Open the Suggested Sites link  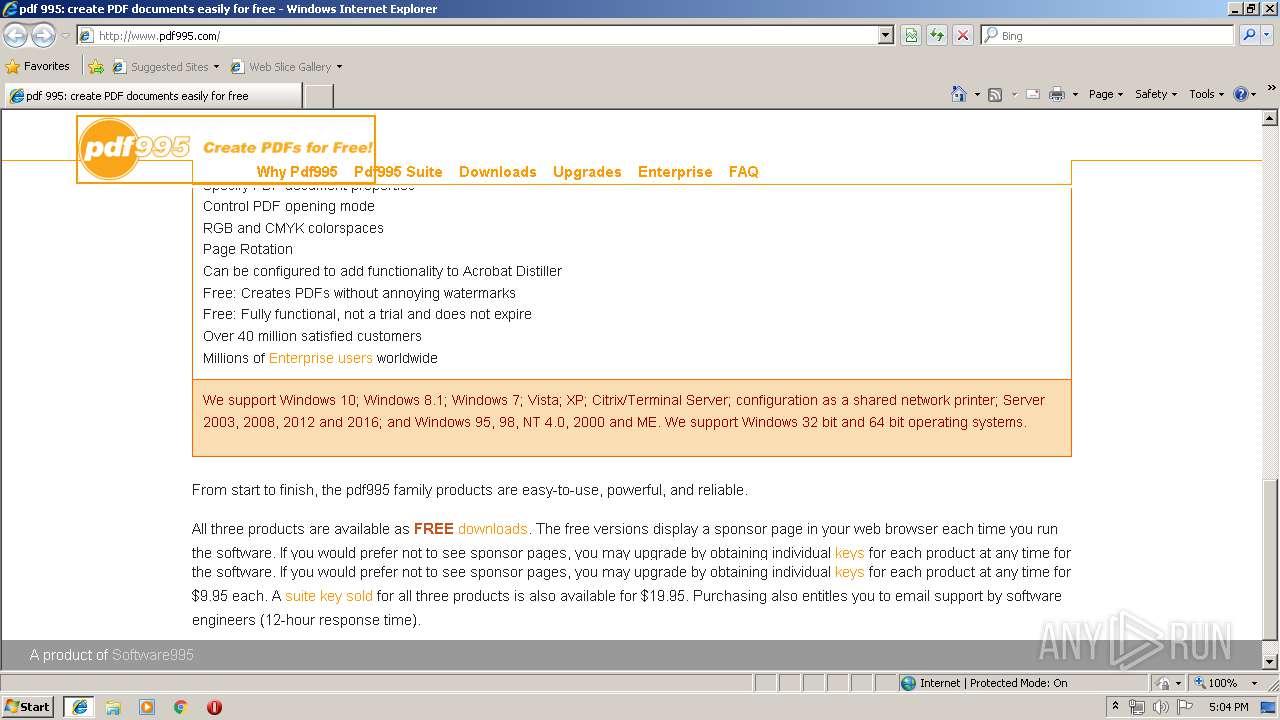point(165,67)
